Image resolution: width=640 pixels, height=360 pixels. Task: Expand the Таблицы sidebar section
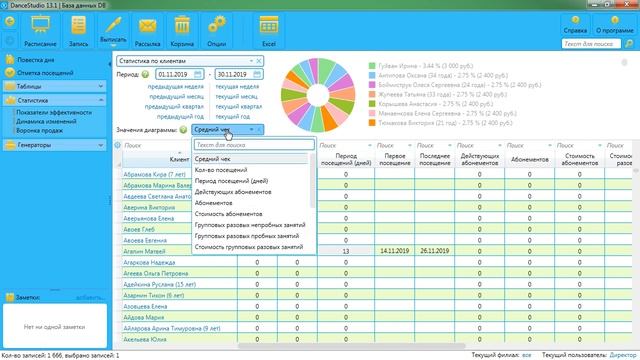click(x=55, y=87)
